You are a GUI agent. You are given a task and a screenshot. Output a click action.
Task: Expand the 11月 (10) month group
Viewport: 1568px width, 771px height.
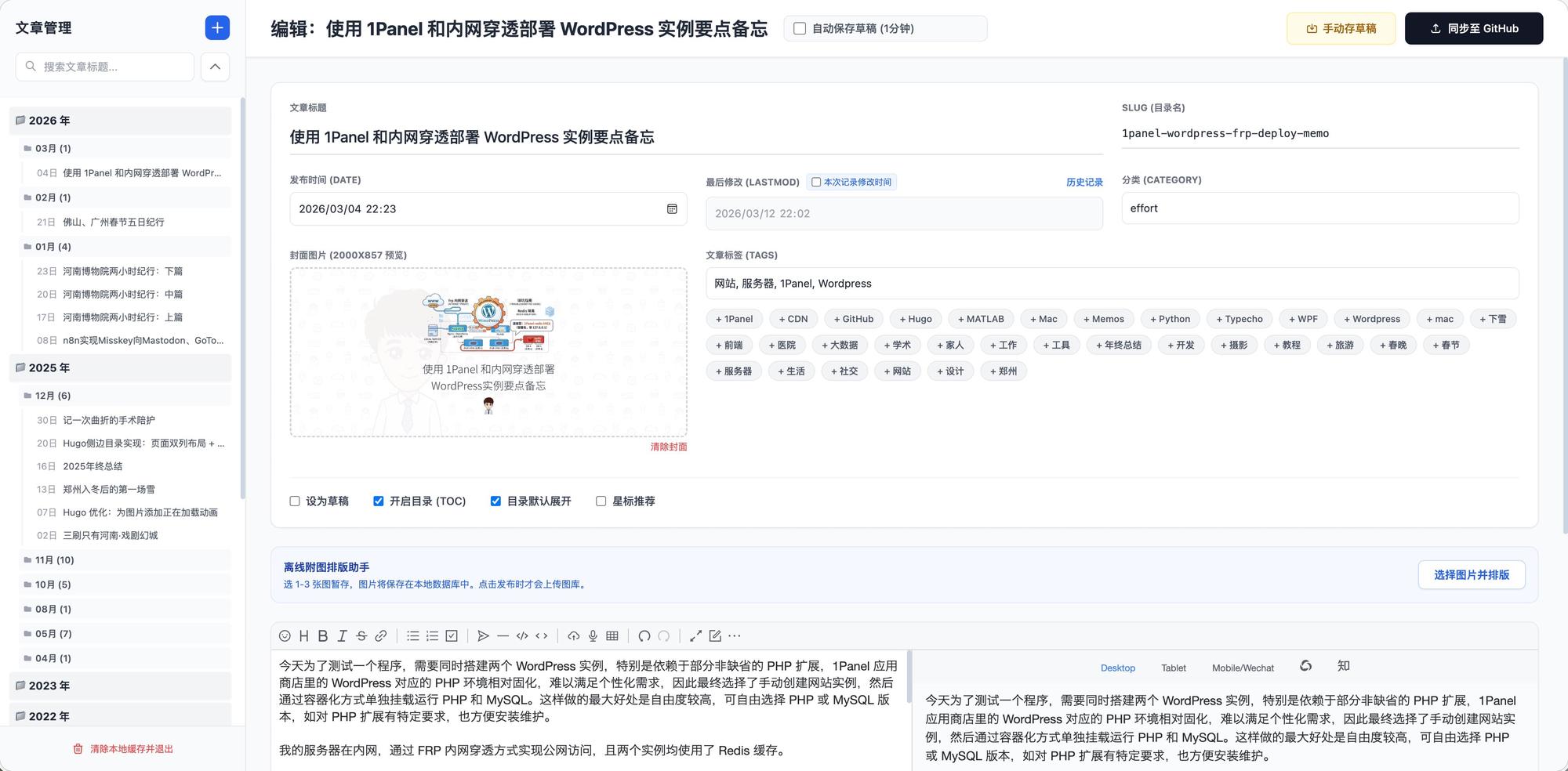point(54,560)
